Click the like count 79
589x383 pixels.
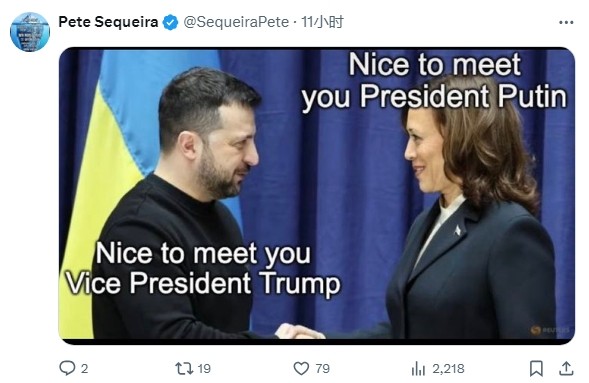pos(322,369)
